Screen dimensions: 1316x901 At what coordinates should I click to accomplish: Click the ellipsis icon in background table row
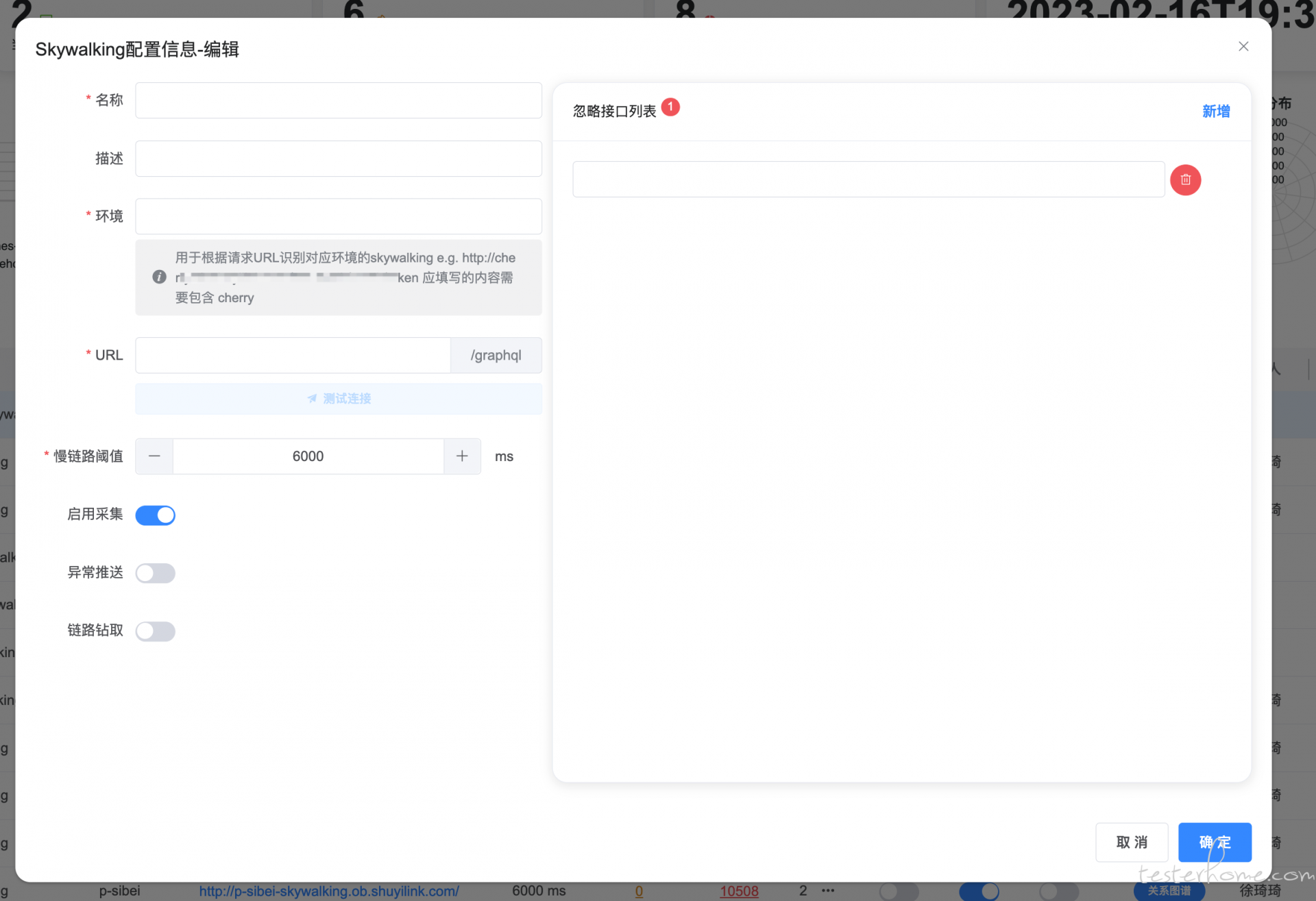[x=828, y=891]
